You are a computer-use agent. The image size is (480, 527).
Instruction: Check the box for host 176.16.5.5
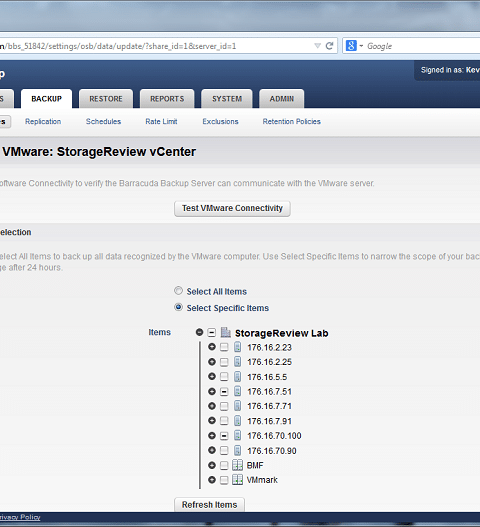(x=224, y=377)
